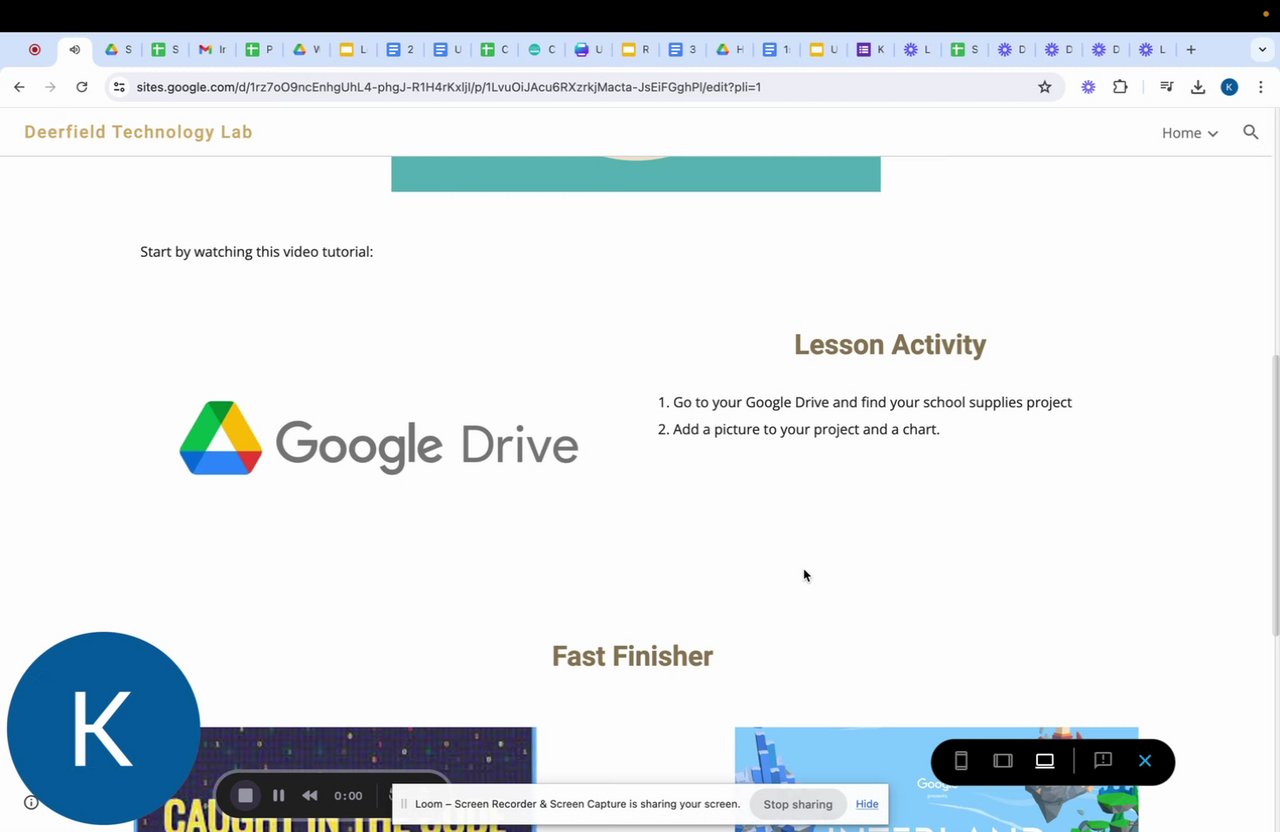This screenshot has width=1280, height=832.
Task: Click the info icon at bottom left
Action: pos(31,802)
